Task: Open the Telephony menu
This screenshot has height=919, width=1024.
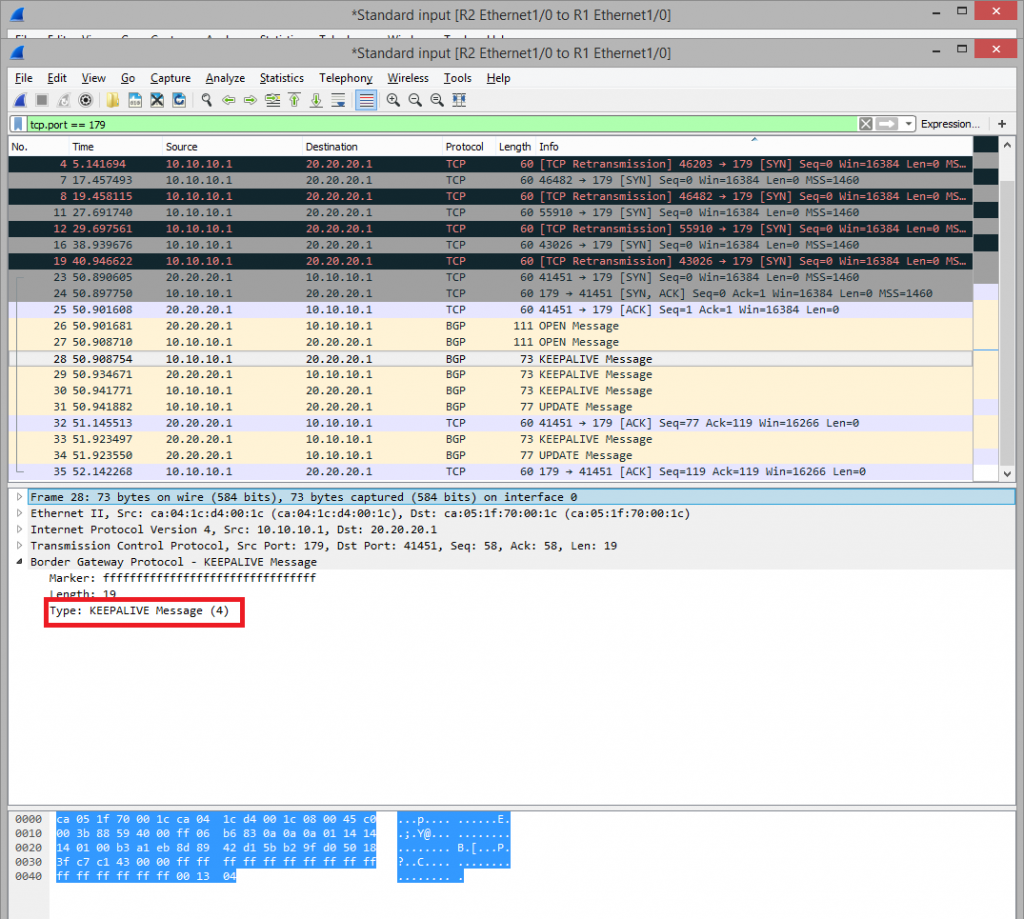Action: coord(345,78)
